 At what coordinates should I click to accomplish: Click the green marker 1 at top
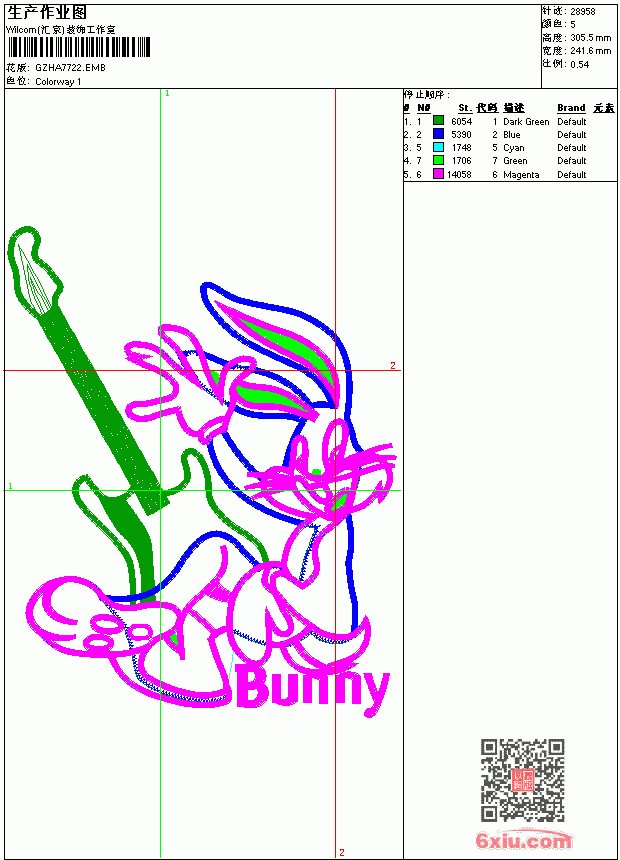[x=167, y=94]
